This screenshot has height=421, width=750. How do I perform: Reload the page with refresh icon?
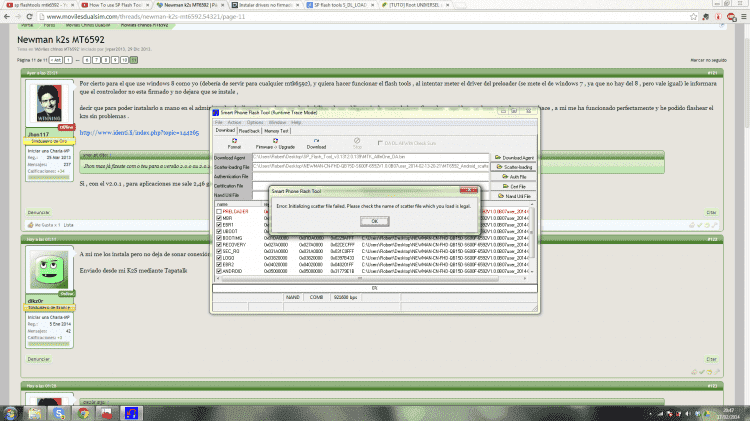tap(29, 16)
